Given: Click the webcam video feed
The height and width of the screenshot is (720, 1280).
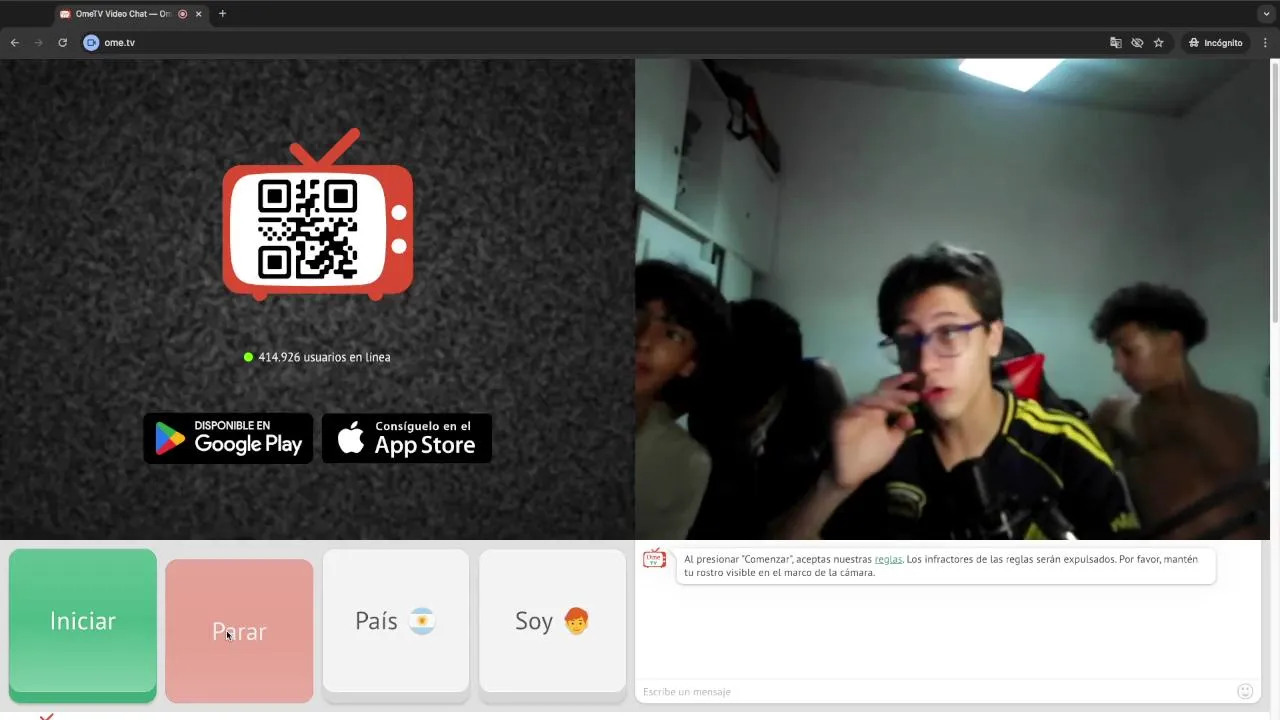Looking at the screenshot, I should [951, 299].
